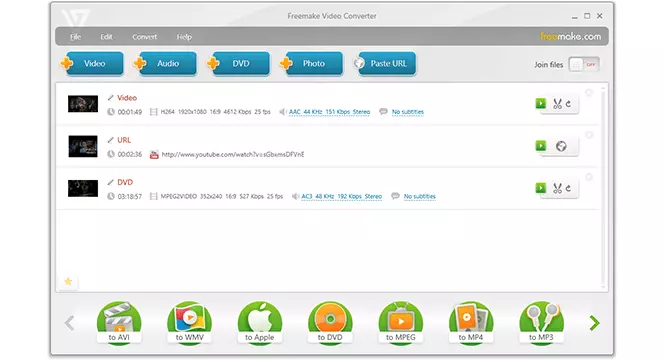This screenshot has height=360, width=664.
Task: Open the globe icon on the URL row
Action: tap(561, 146)
